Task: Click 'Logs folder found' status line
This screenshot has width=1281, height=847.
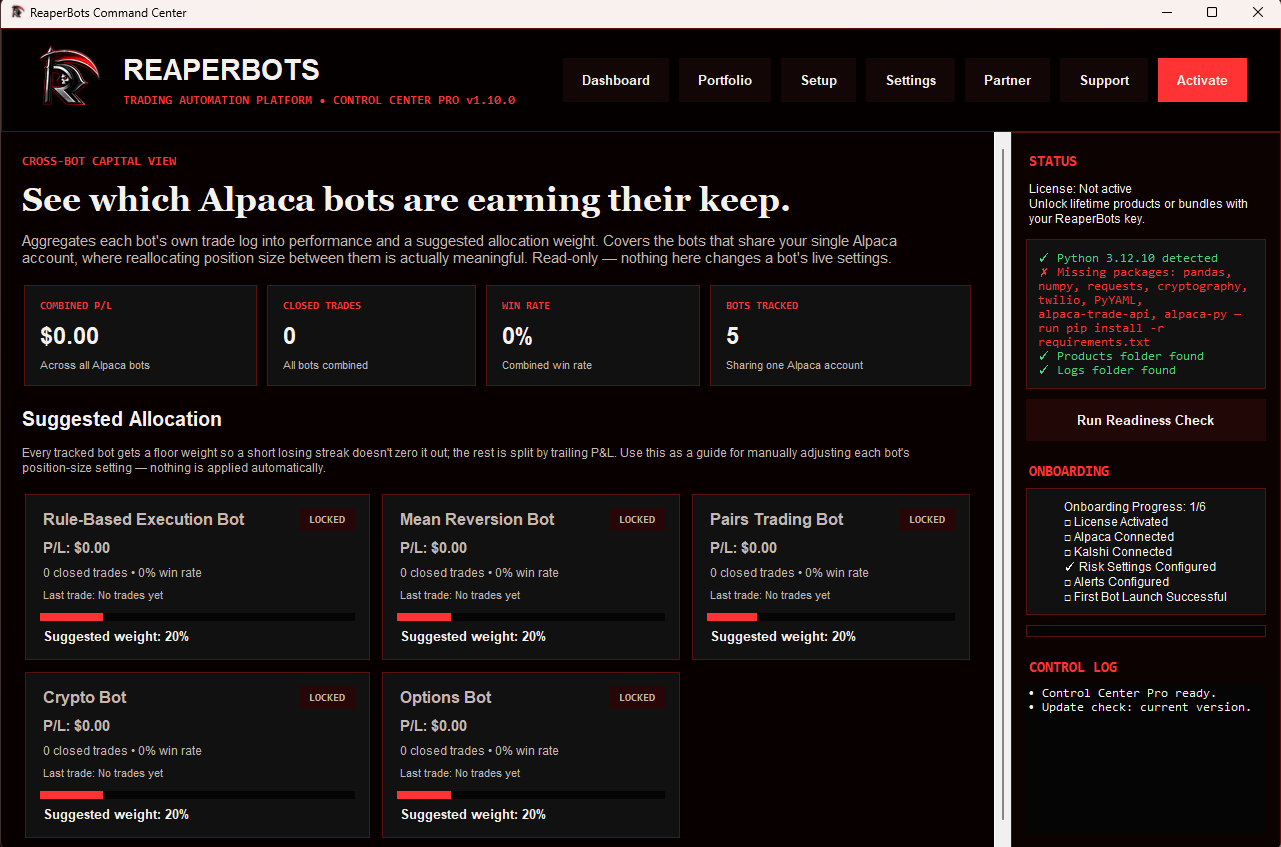Action: click(1107, 370)
